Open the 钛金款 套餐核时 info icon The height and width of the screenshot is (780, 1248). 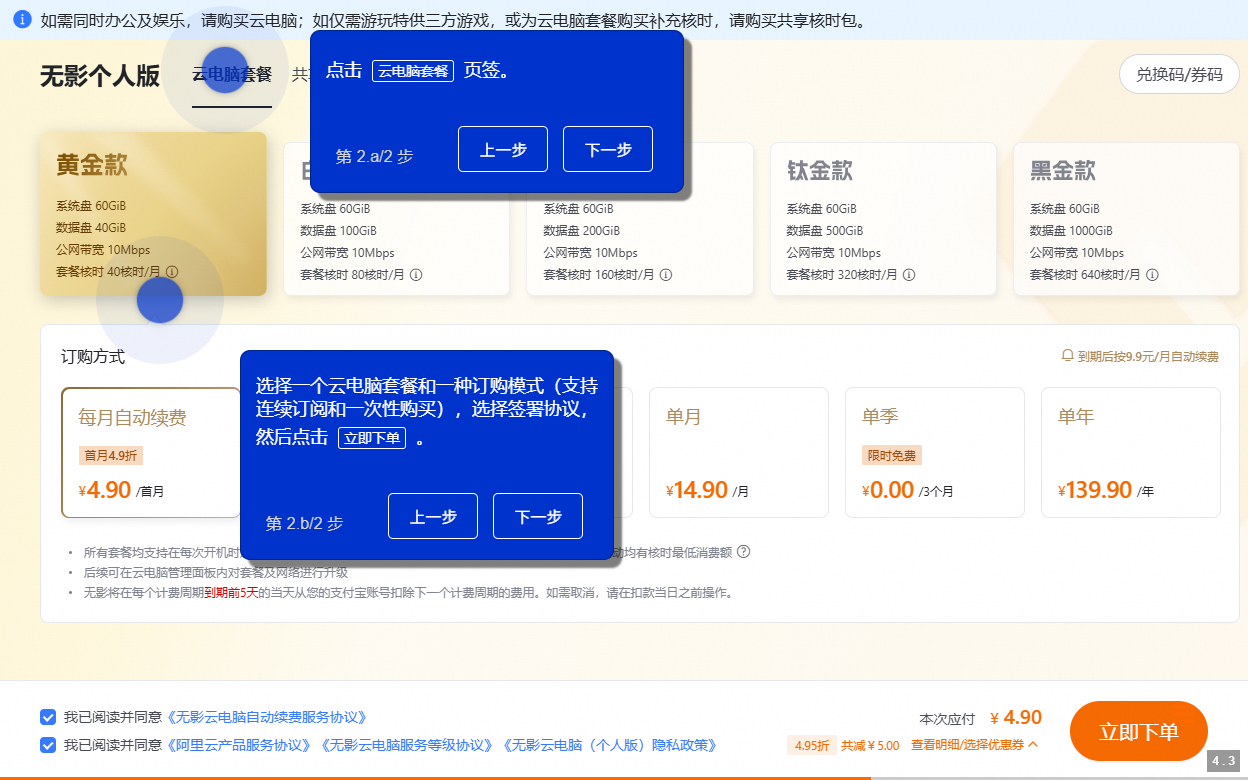909,274
